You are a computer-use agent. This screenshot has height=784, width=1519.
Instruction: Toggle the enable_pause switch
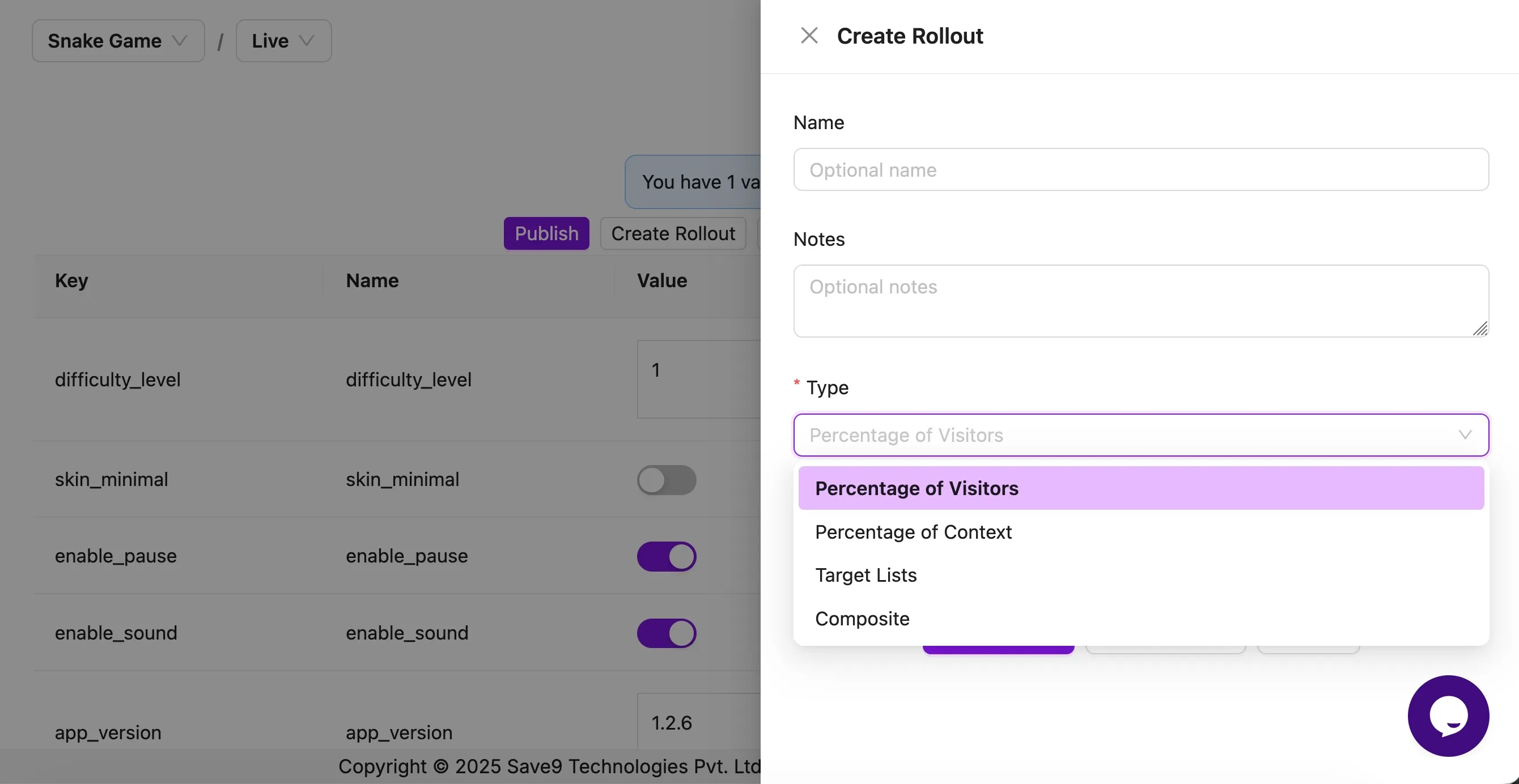(x=667, y=556)
